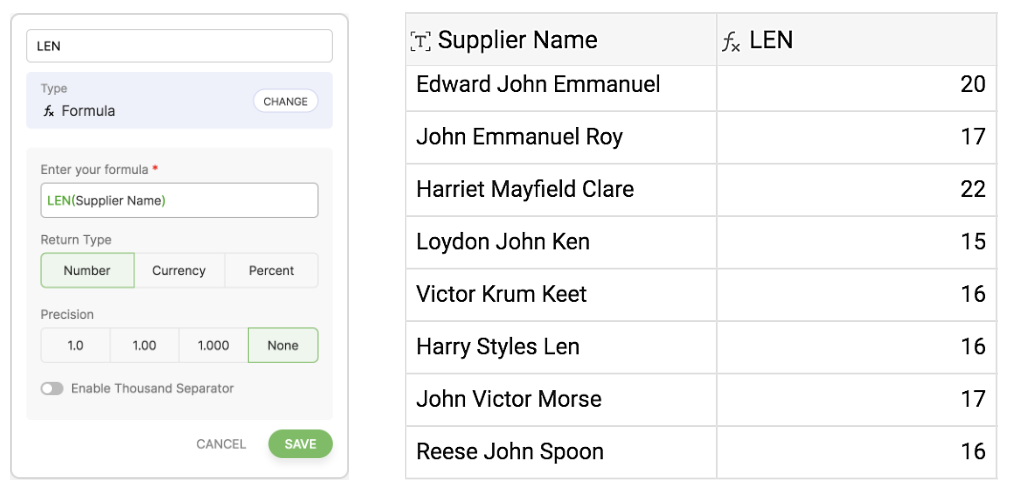Save the formula column

point(300,444)
